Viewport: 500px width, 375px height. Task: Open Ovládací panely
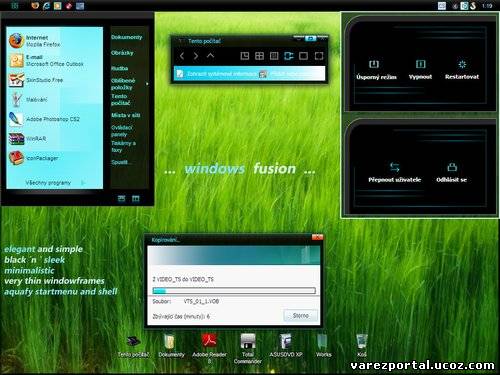coord(122,131)
